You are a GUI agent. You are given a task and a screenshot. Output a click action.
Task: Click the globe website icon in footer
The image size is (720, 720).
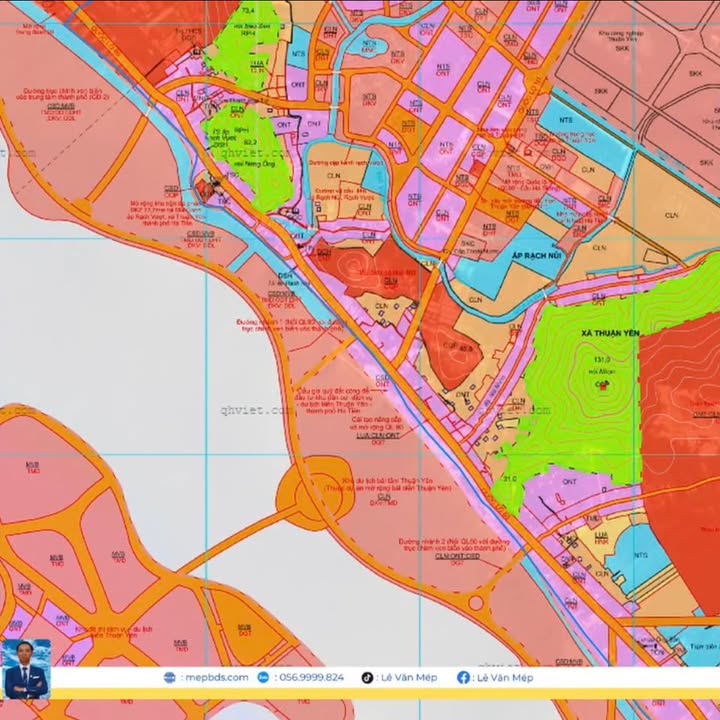(x=169, y=677)
